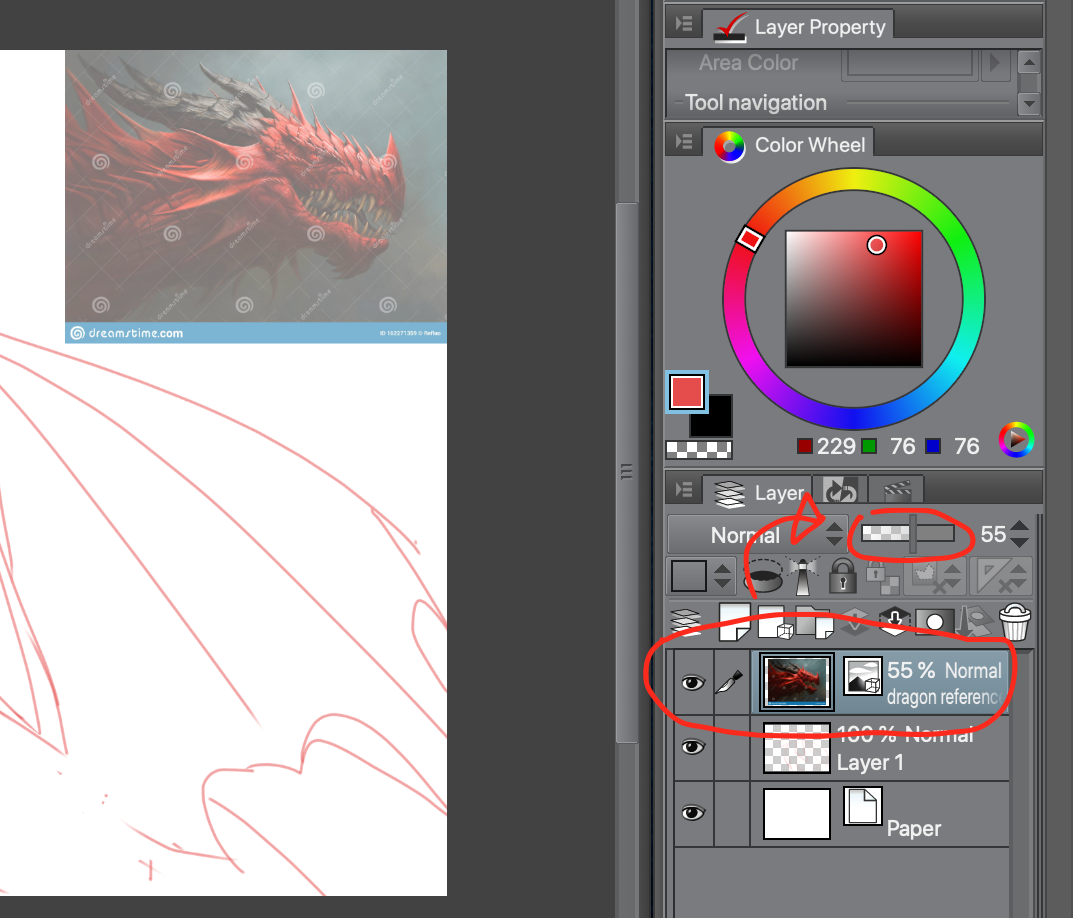The image size is (1073, 918).
Task: Create a new raster layer
Action: point(734,622)
